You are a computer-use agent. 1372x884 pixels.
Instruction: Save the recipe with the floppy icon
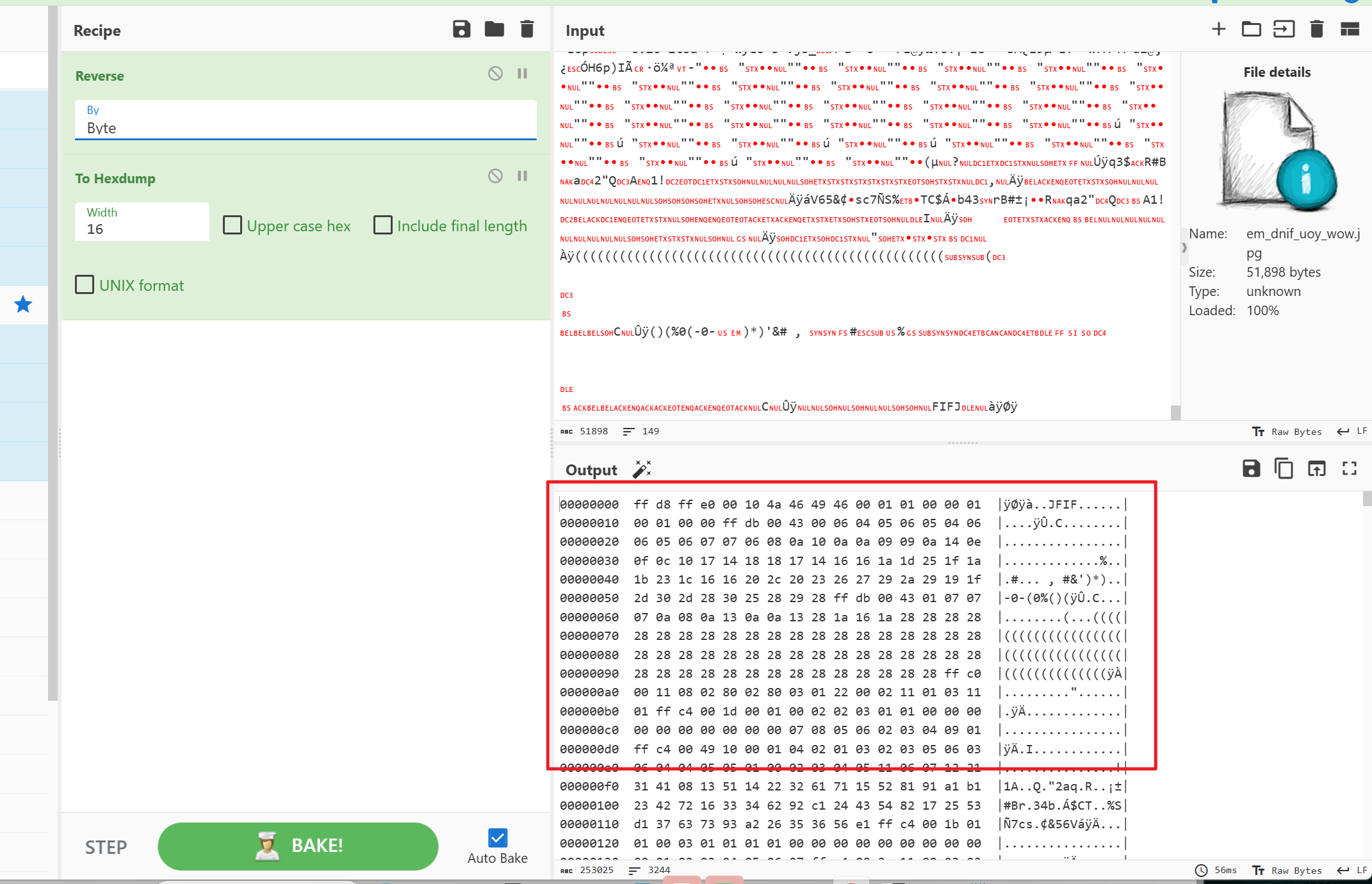point(461,29)
